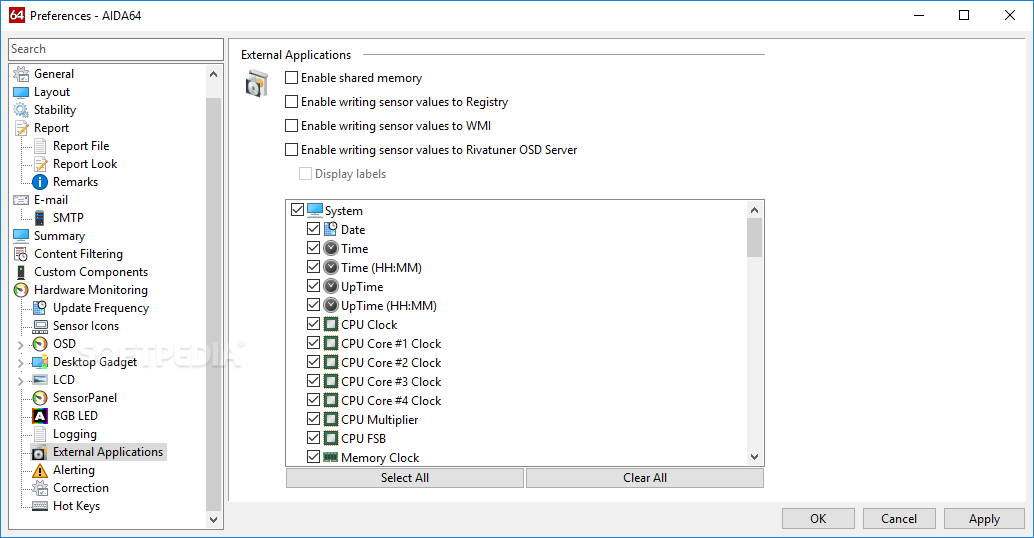
Task: Click the sensor list scrollbar up arrow
Action: (x=754, y=210)
